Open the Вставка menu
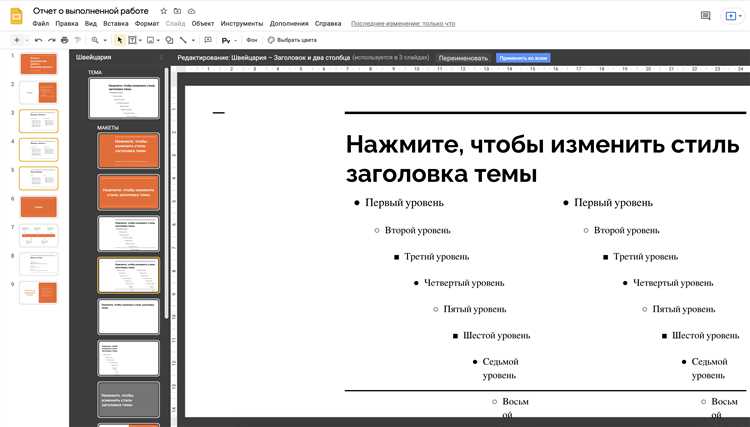This screenshot has width=750, height=427. coord(116,23)
